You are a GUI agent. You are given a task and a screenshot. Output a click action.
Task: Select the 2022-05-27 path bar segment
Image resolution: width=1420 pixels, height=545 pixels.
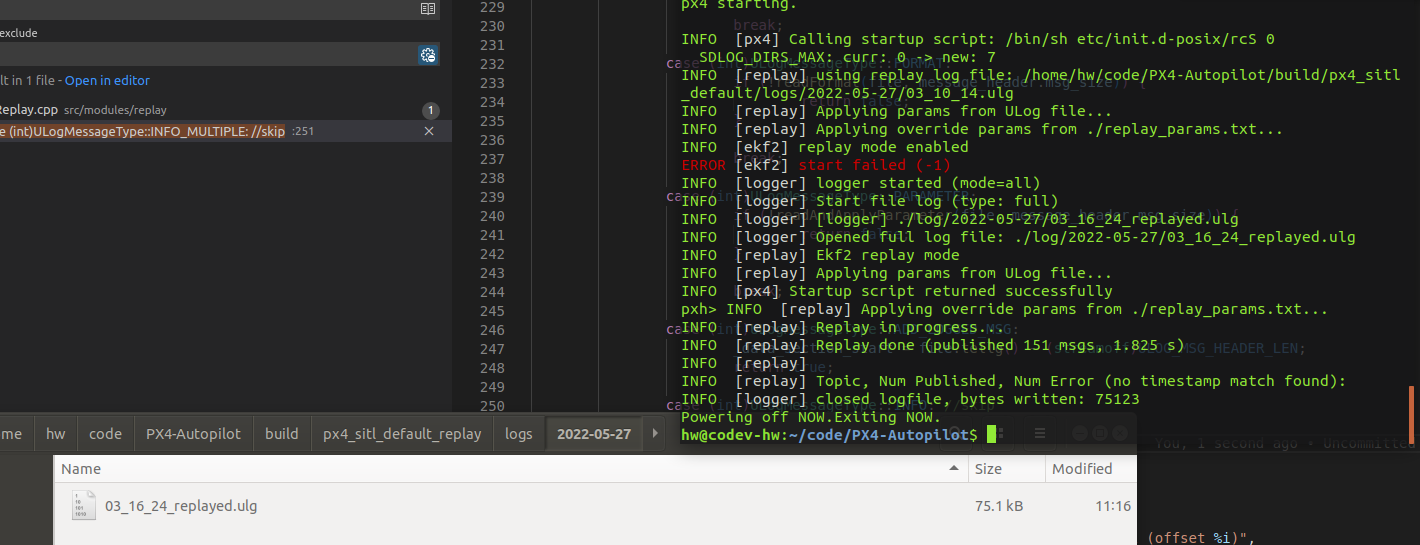pos(594,433)
